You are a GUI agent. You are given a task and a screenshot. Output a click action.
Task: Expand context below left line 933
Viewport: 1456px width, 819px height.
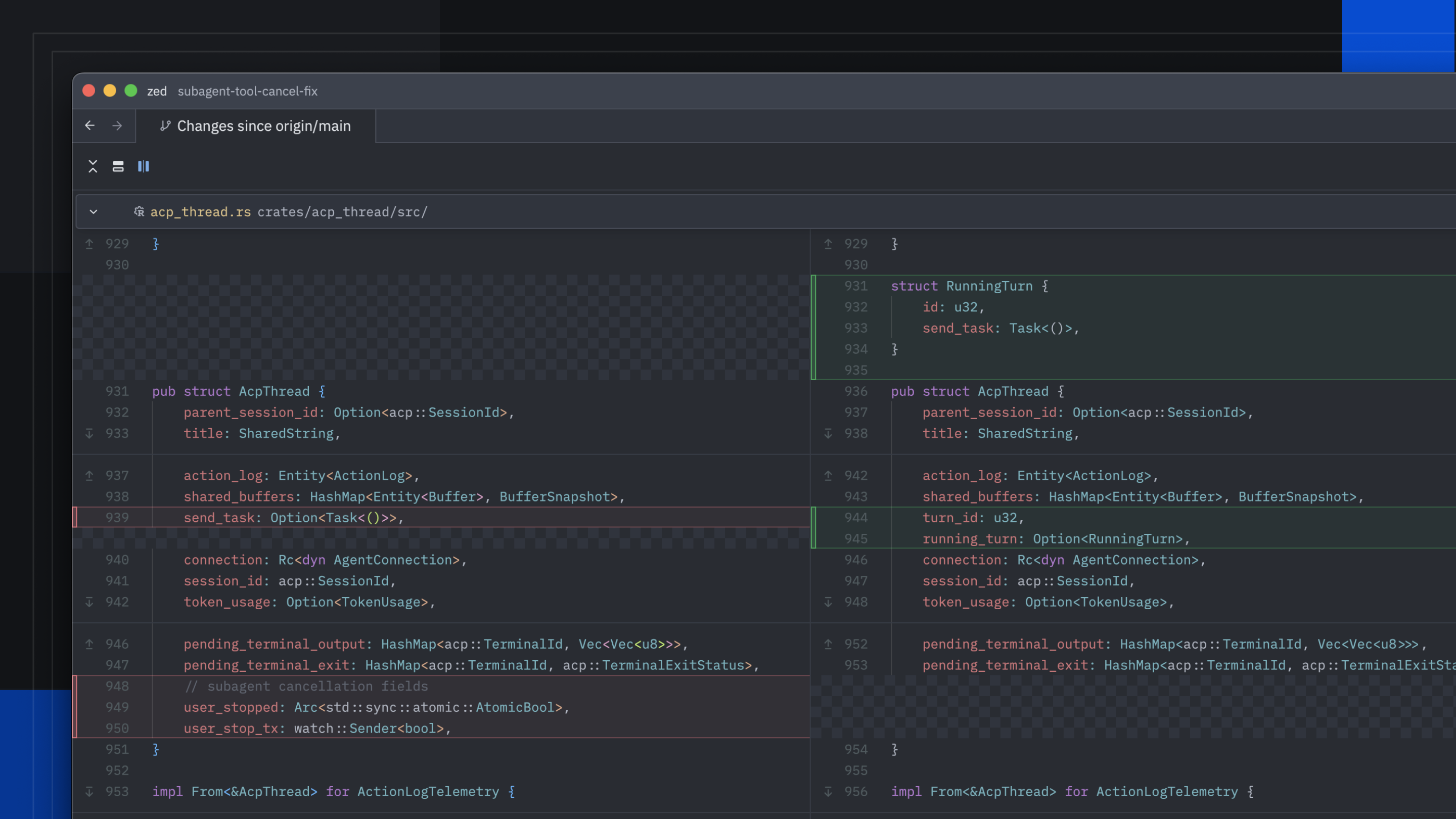click(x=89, y=434)
